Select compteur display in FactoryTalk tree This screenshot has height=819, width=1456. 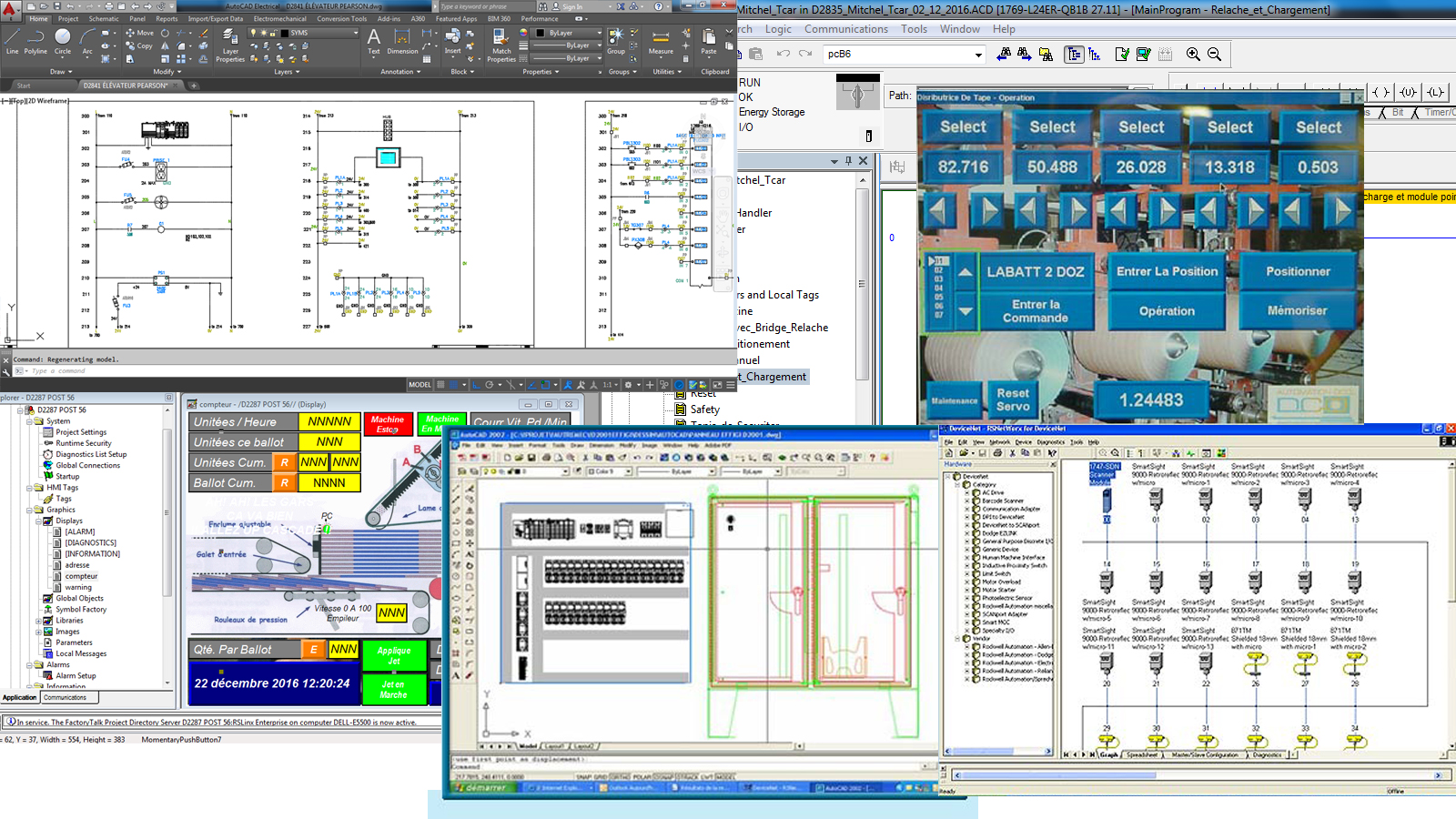click(81, 576)
